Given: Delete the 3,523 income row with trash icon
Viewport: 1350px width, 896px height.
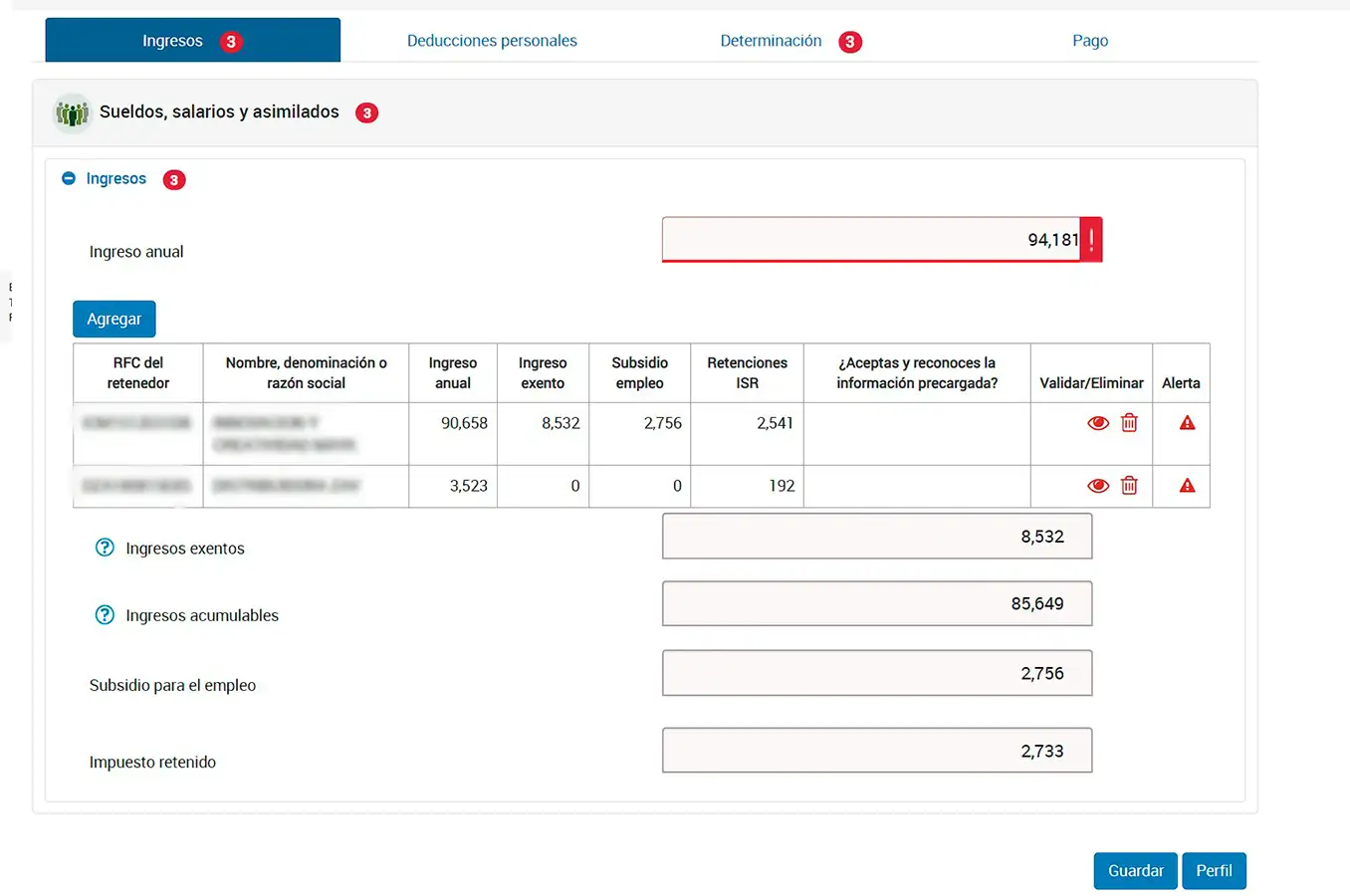Looking at the screenshot, I should click(x=1129, y=486).
